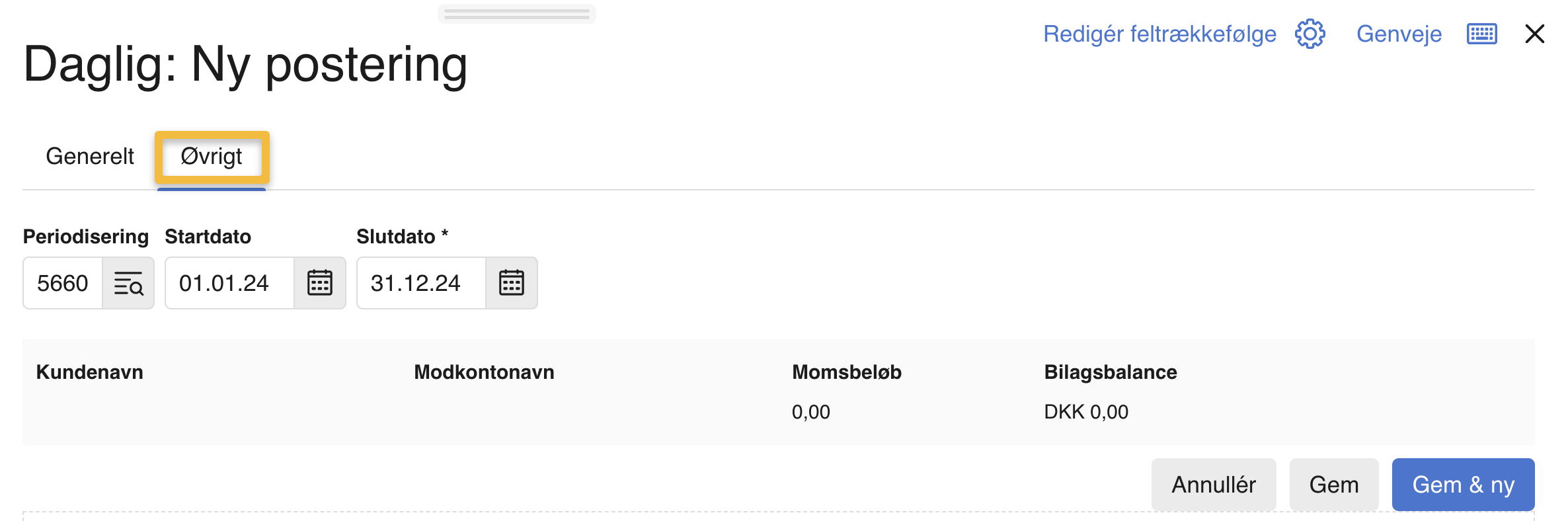Close the Ny postering dialog
1568x521 pixels.
coord(1534,34)
